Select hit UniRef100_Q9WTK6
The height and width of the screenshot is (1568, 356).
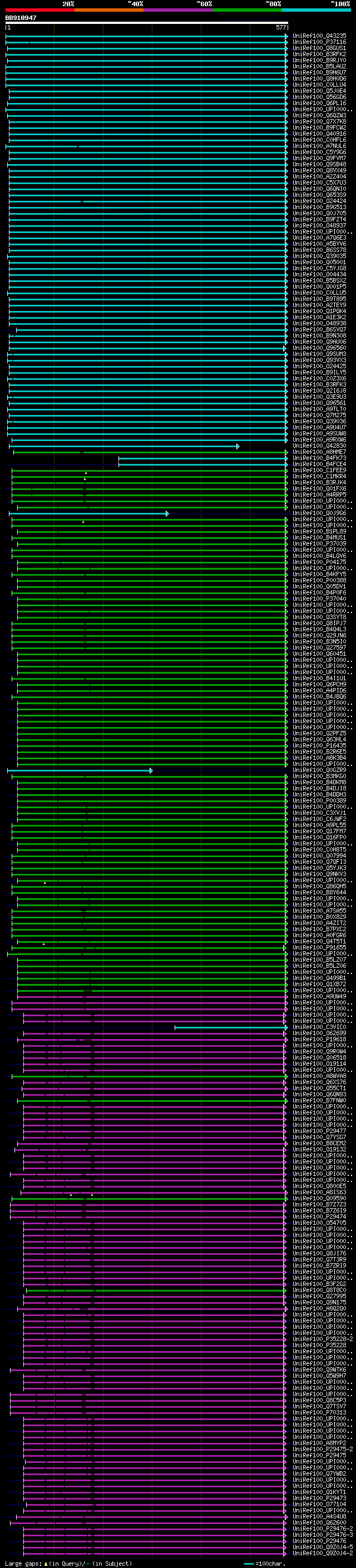(319, 1370)
